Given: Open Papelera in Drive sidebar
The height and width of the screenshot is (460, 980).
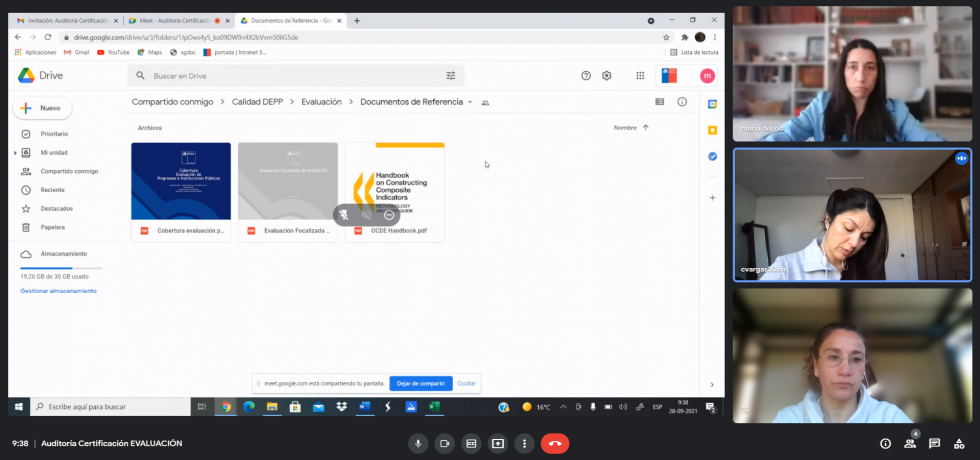Looking at the screenshot, I should pos(52,228).
